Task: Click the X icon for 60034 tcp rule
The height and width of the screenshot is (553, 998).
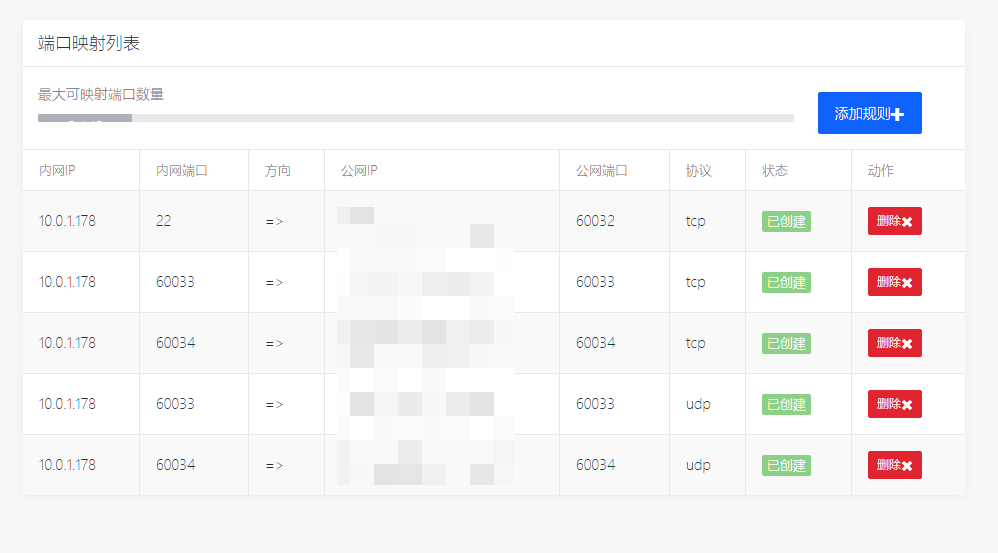Action: click(x=907, y=344)
